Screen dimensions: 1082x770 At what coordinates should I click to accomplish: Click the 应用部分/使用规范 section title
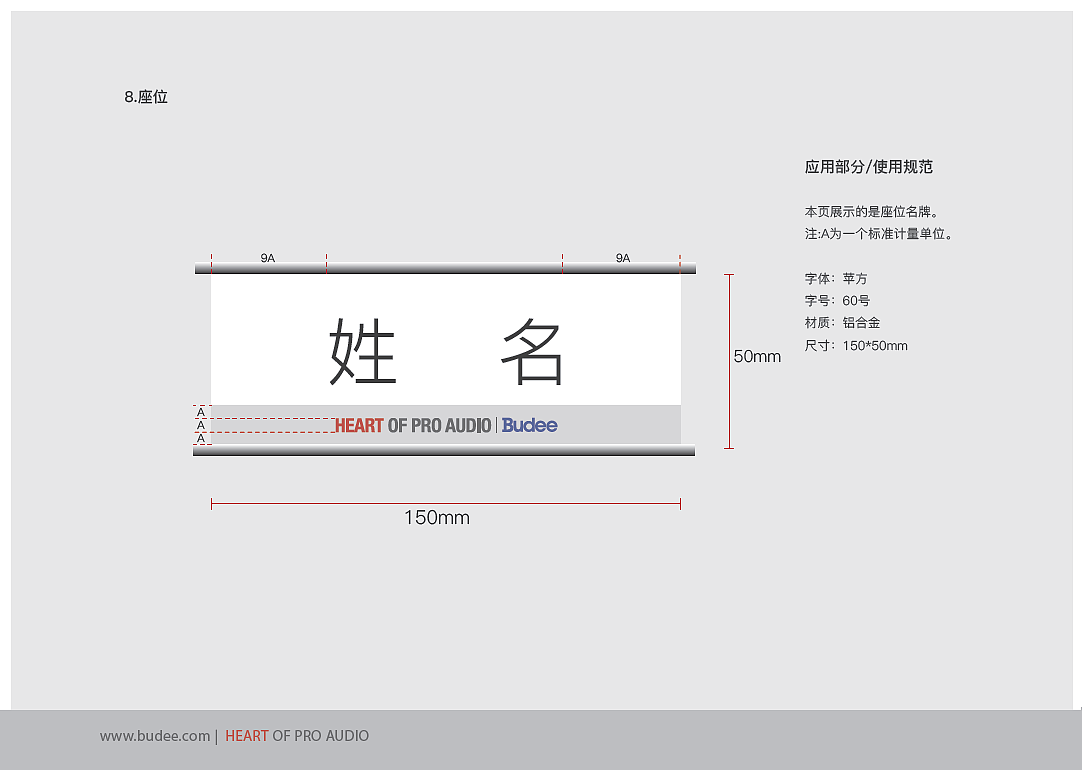pyautogui.click(x=870, y=167)
